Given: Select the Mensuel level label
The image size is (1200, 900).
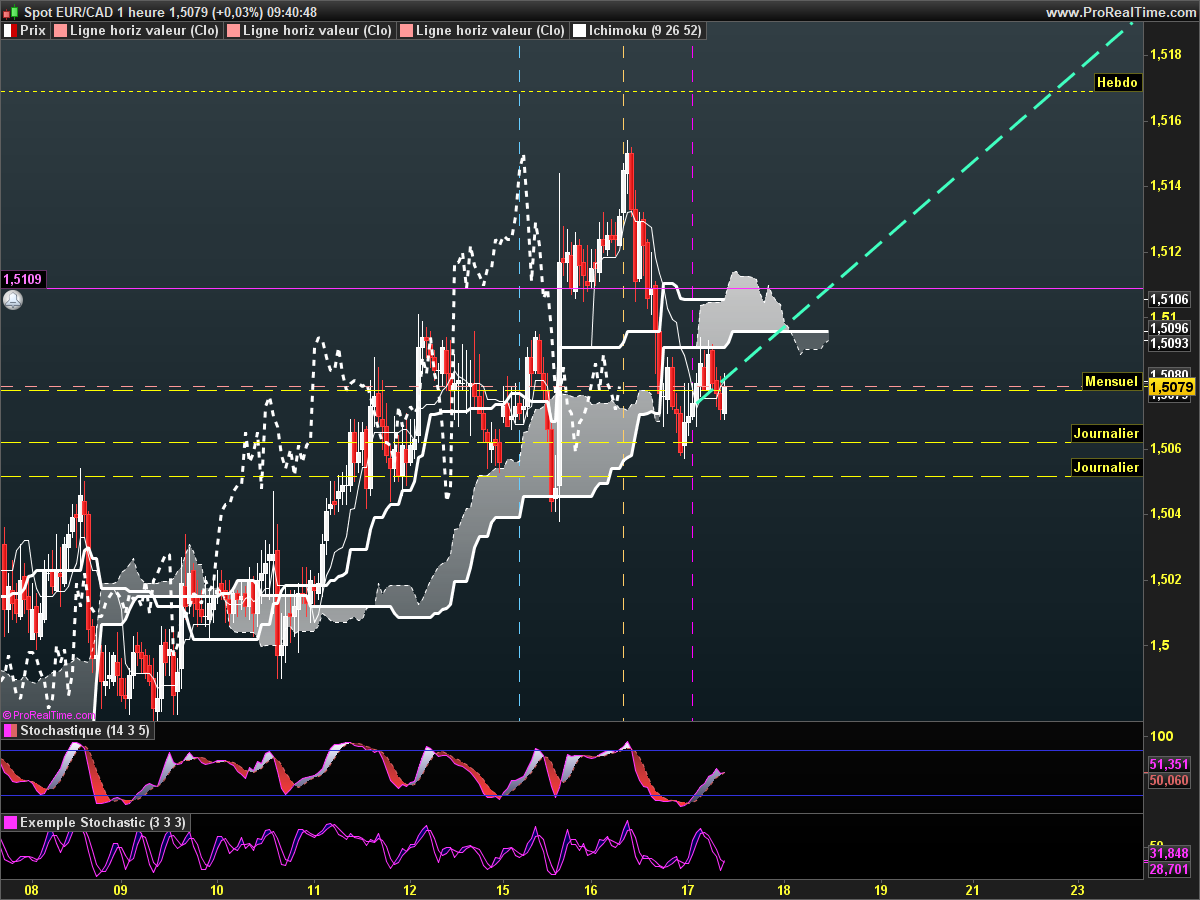Looking at the screenshot, I should pos(1111,381).
